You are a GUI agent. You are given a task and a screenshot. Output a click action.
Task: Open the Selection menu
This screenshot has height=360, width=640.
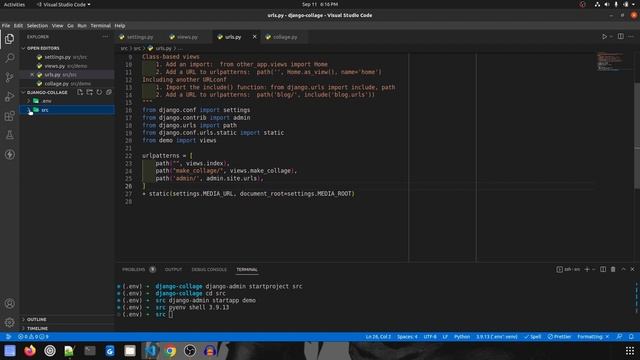tap(37, 25)
